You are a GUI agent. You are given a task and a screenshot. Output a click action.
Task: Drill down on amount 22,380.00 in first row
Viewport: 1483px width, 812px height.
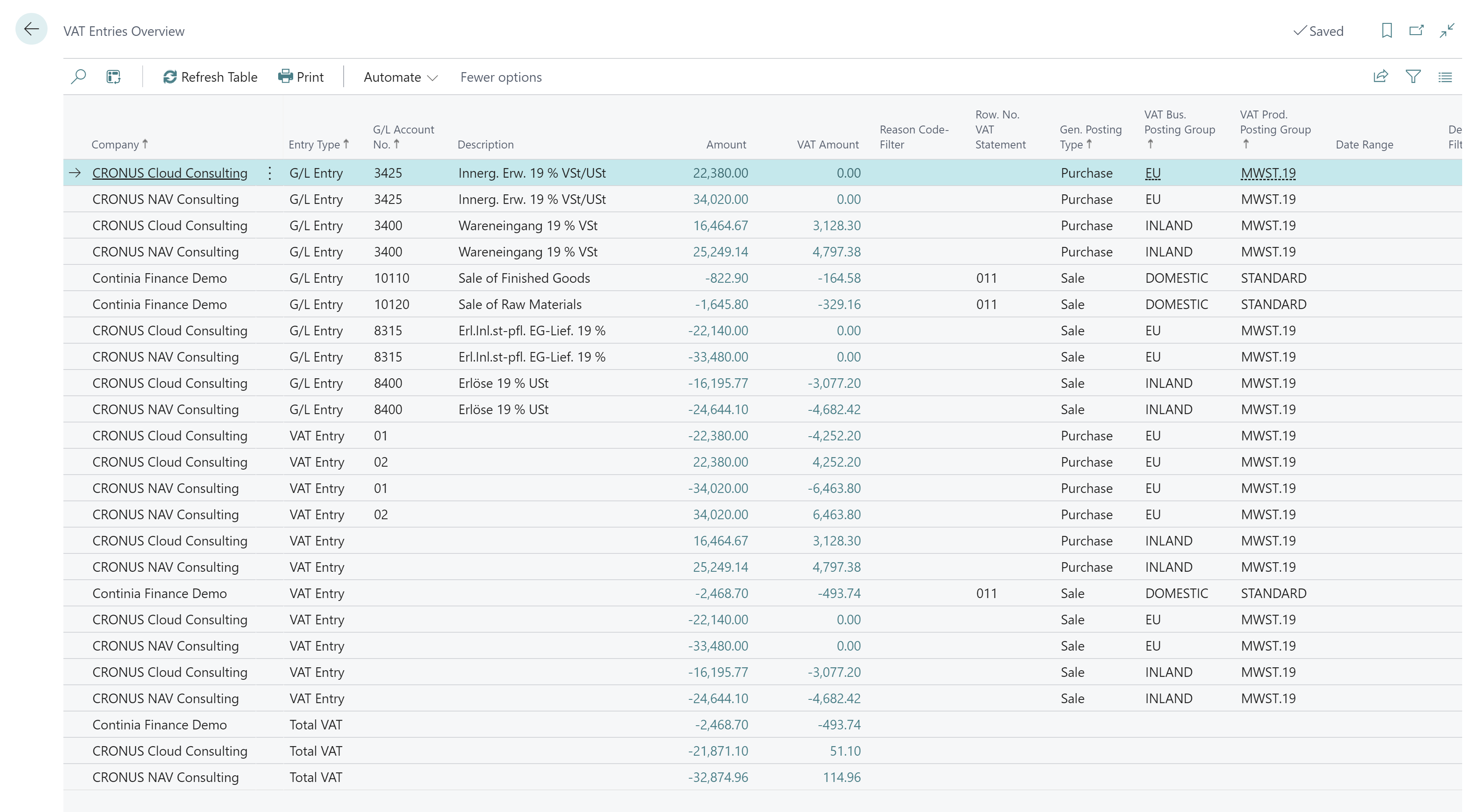click(720, 173)
